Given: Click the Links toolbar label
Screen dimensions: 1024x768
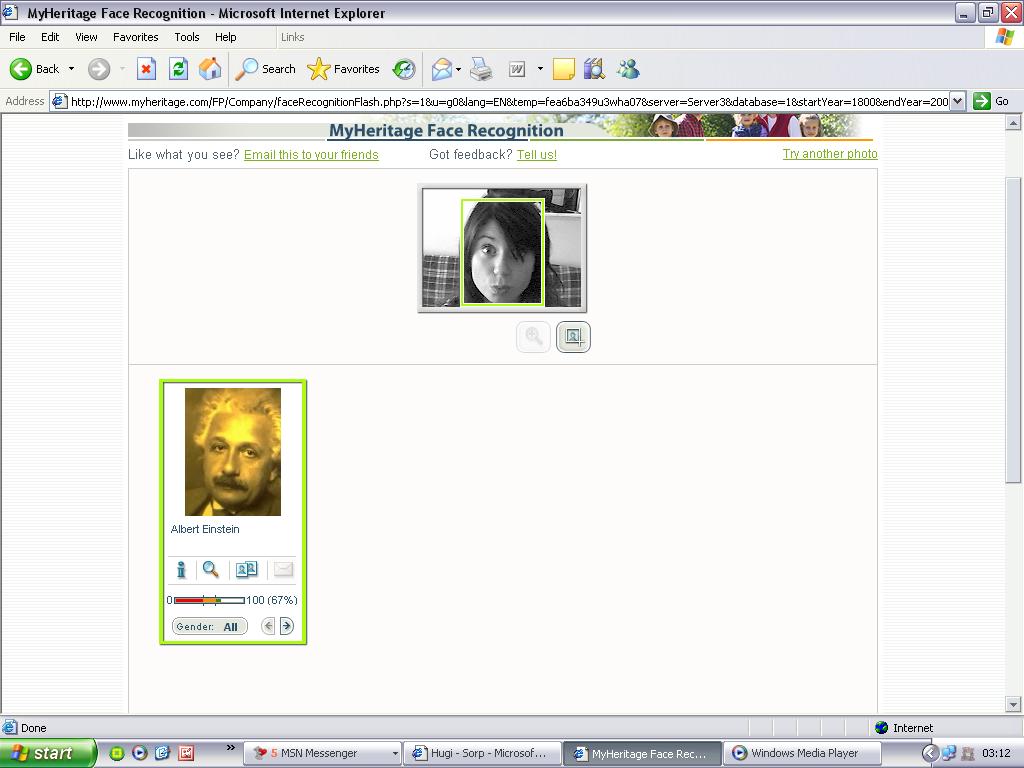Looking at the screenshot, I should coord(293,37).
